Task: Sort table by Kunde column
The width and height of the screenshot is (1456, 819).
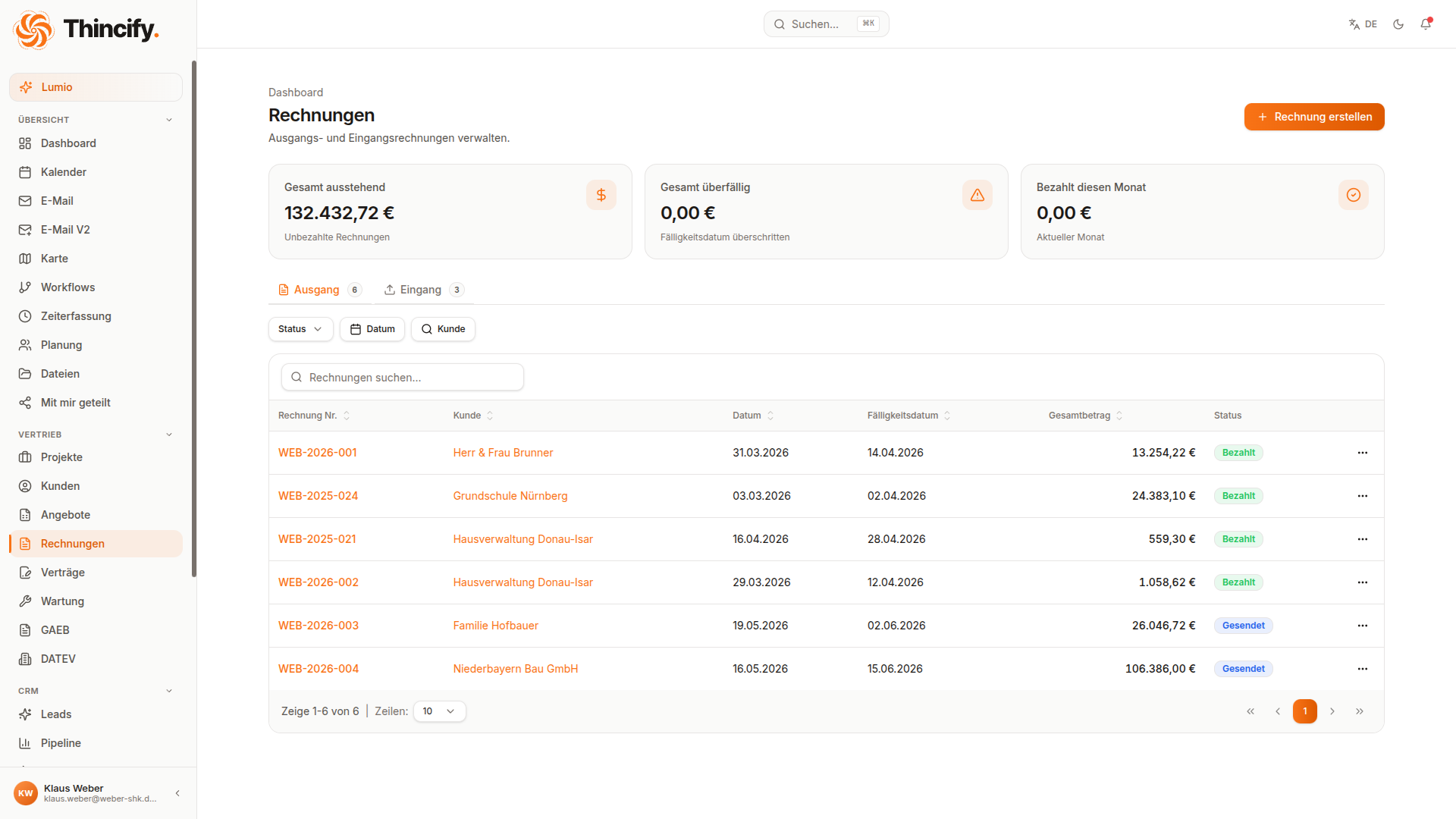Action: 473,416
